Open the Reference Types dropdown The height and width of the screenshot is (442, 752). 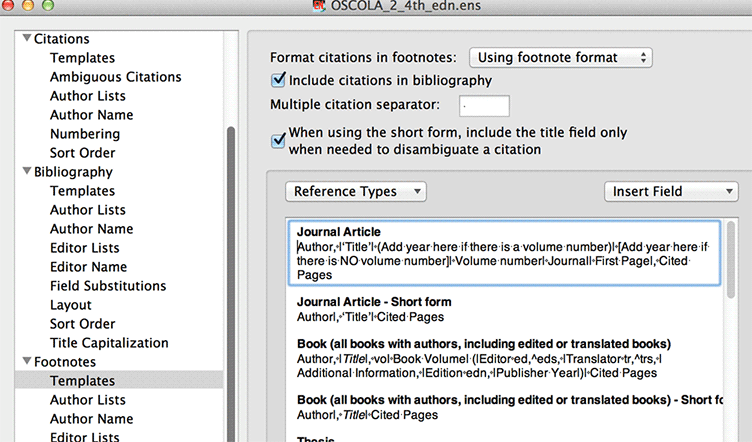tap(356, 191)
